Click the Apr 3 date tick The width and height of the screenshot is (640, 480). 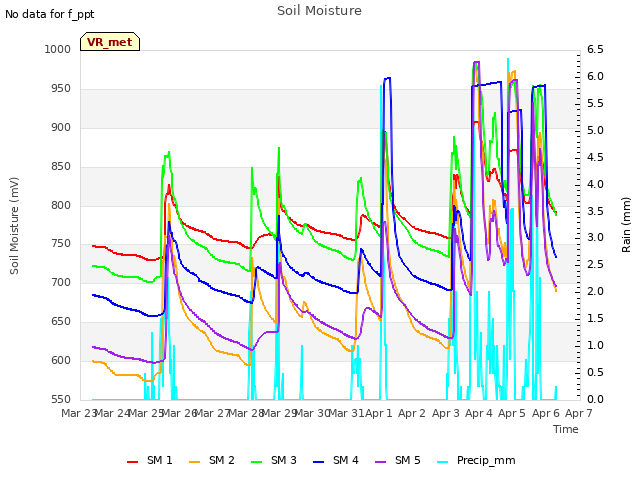pos(446,413)
